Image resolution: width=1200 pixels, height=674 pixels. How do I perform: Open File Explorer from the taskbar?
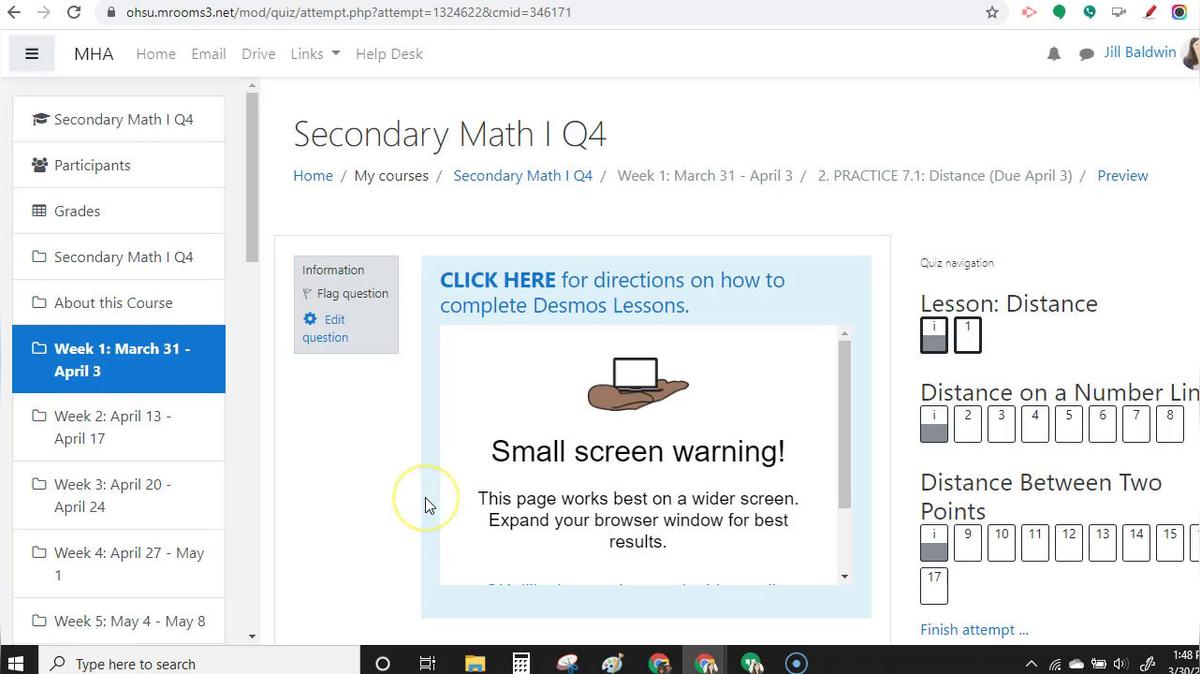475,663
